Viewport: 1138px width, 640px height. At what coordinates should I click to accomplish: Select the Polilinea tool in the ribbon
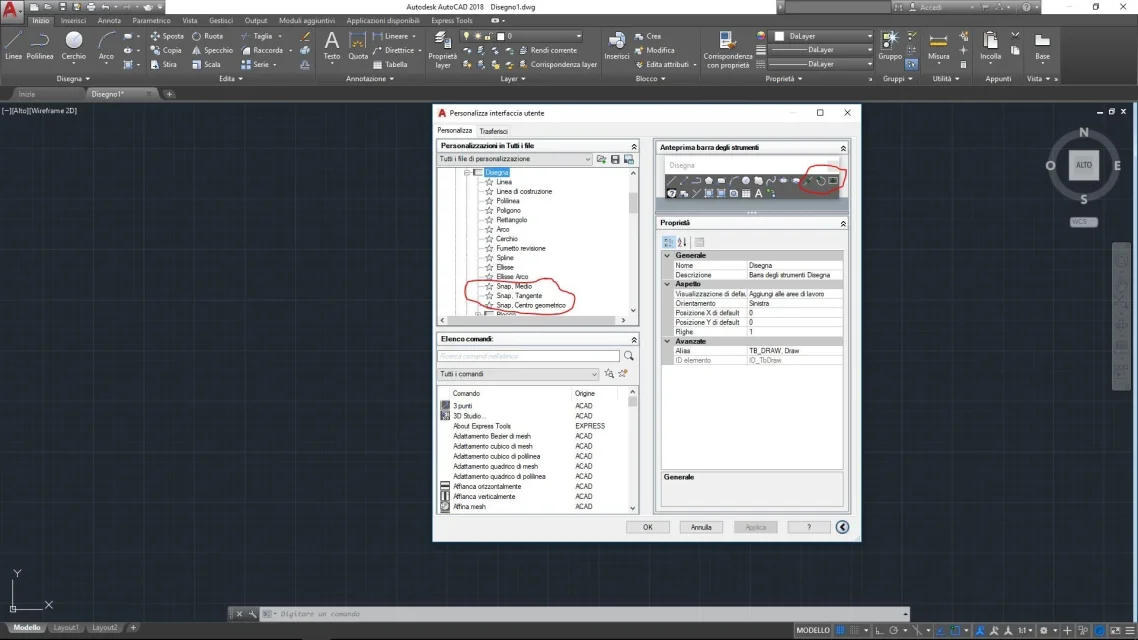click(40, 46)
